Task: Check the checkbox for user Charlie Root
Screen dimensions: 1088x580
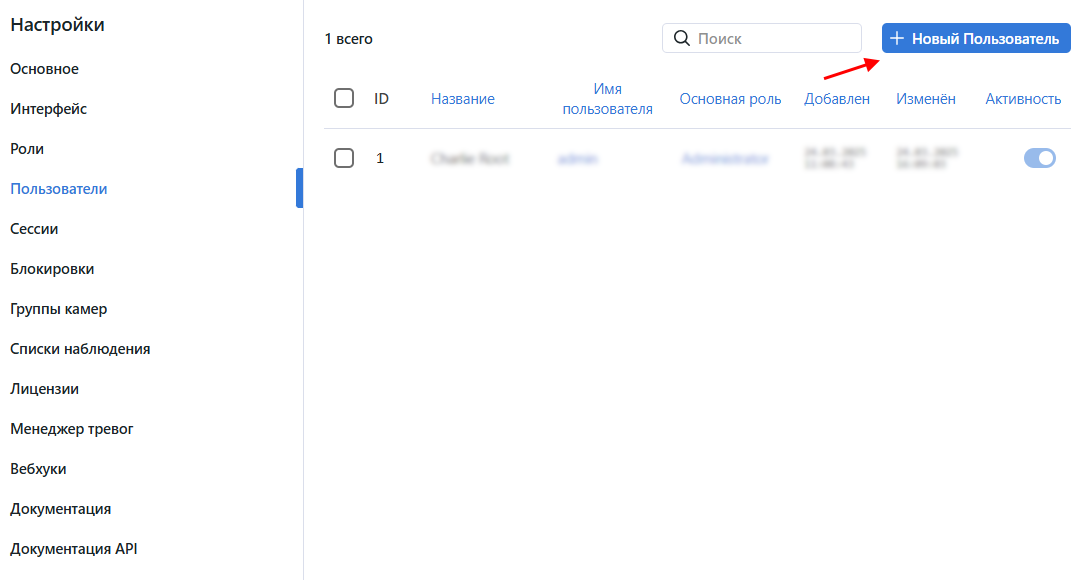Action: (344, 157)
